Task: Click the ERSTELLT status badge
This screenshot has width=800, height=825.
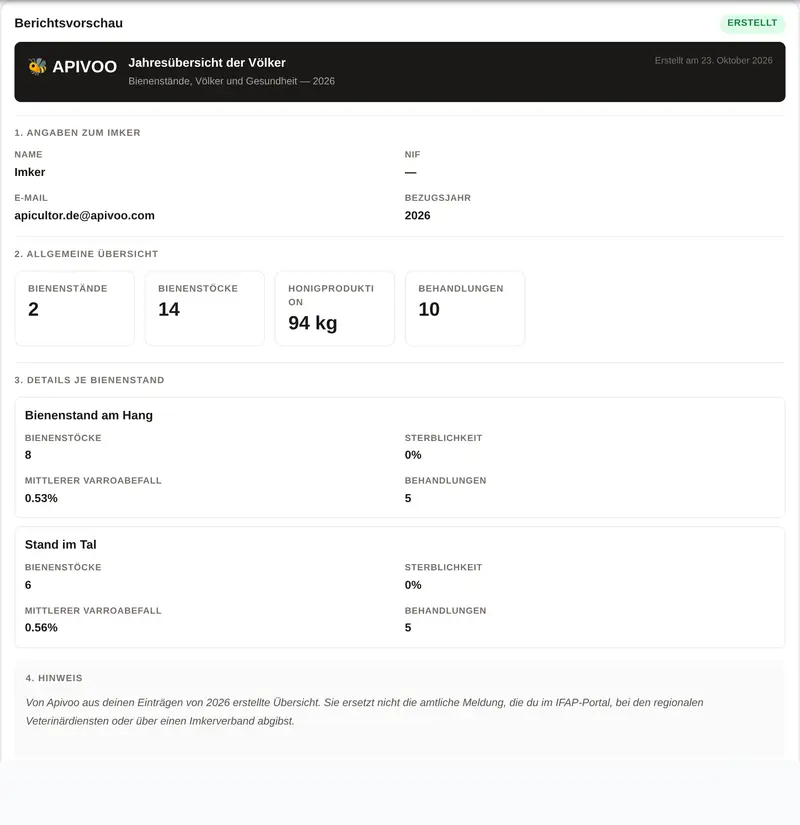Action: coord(752,23)
